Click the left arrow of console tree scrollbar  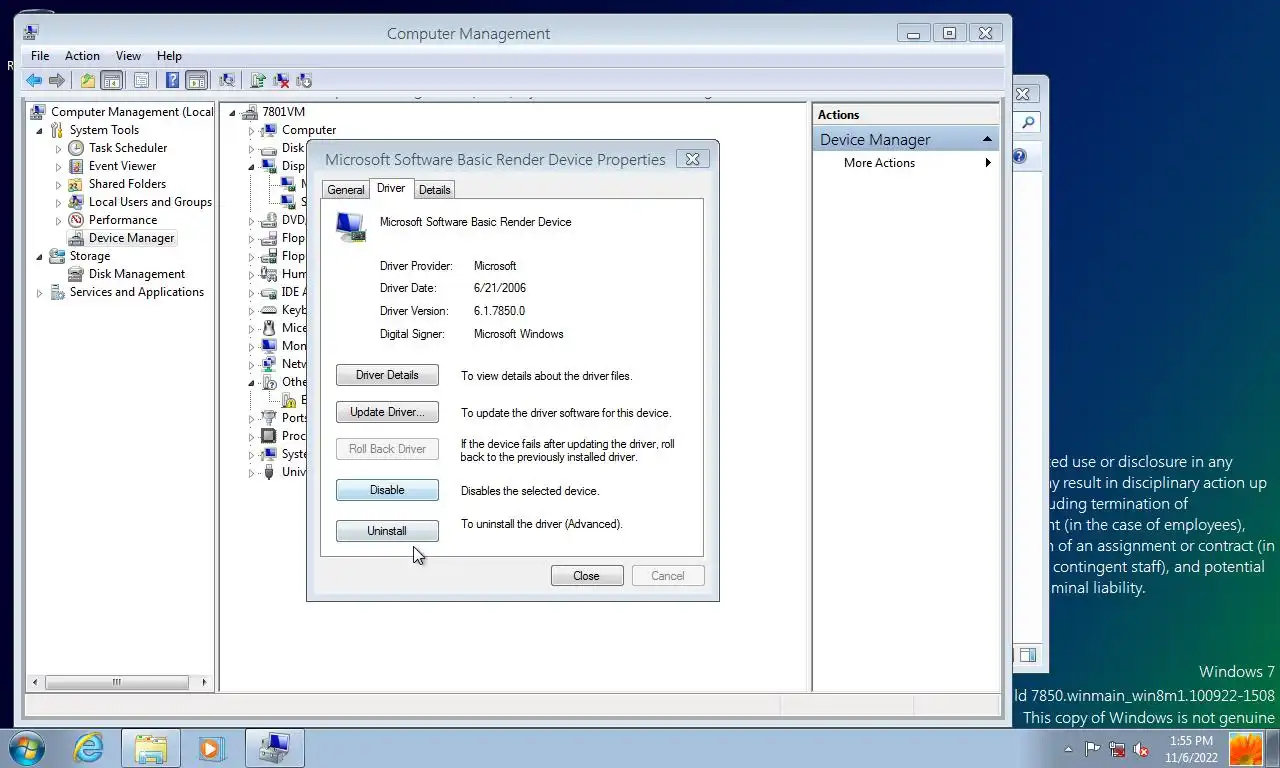click(37, 682)
